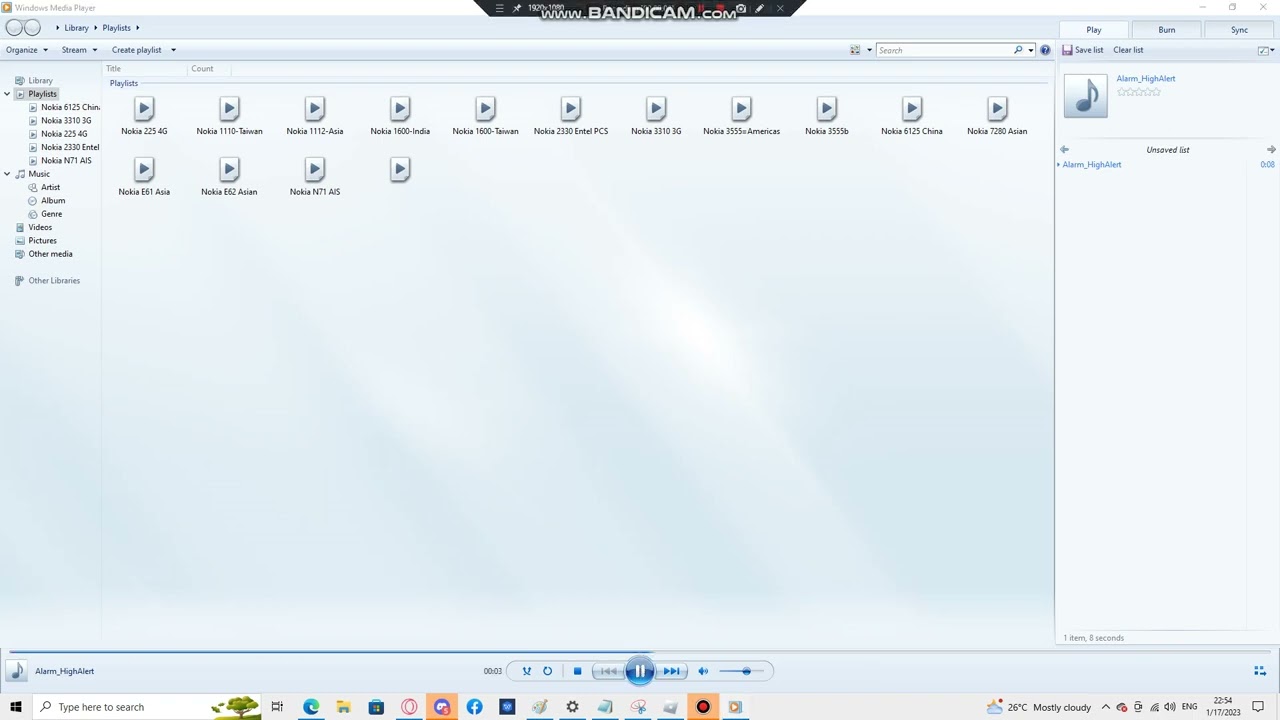Select the Nokia 3555b playlist icon
Viewport: 1280px width, 720px height.
coord(826,108)
